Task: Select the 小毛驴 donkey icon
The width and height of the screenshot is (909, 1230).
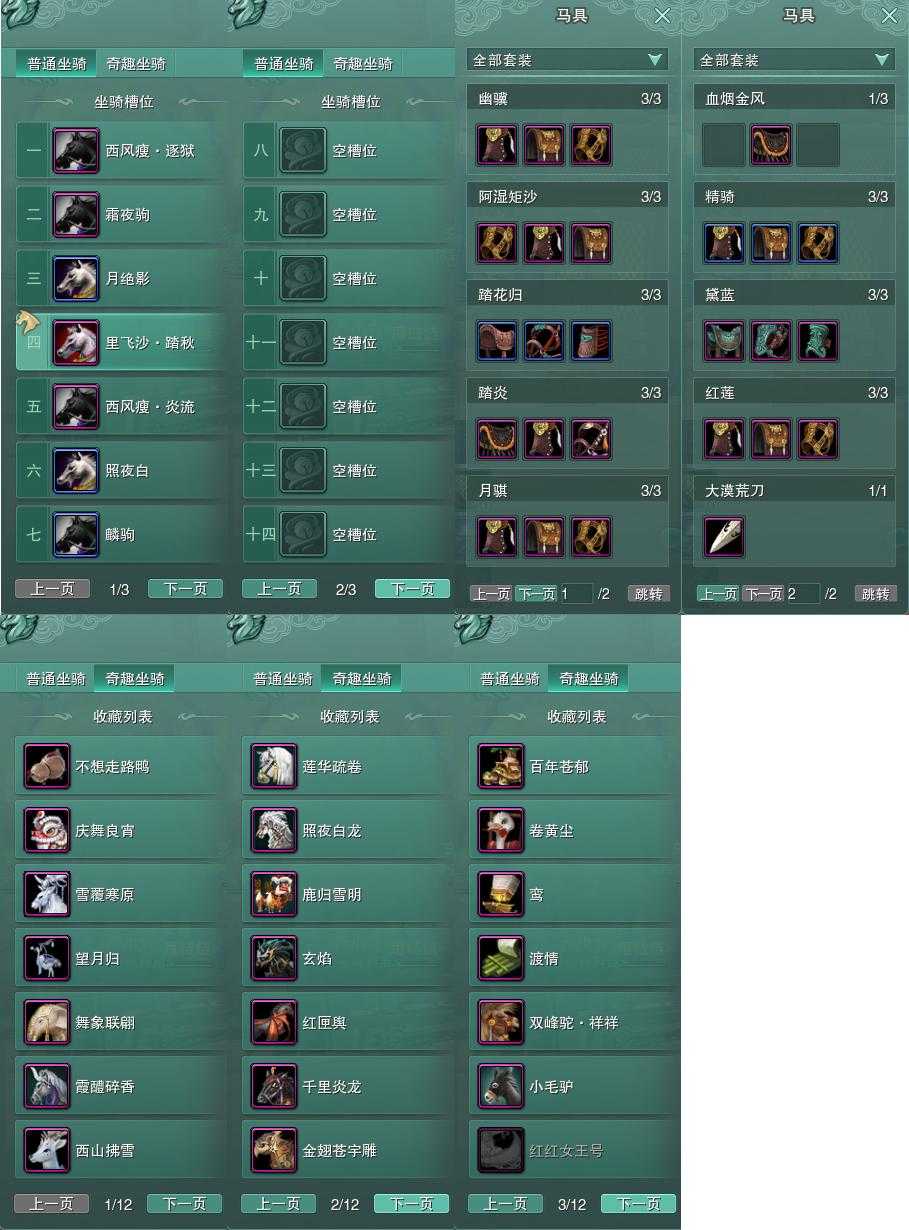Action: [x=501, y=1087]
